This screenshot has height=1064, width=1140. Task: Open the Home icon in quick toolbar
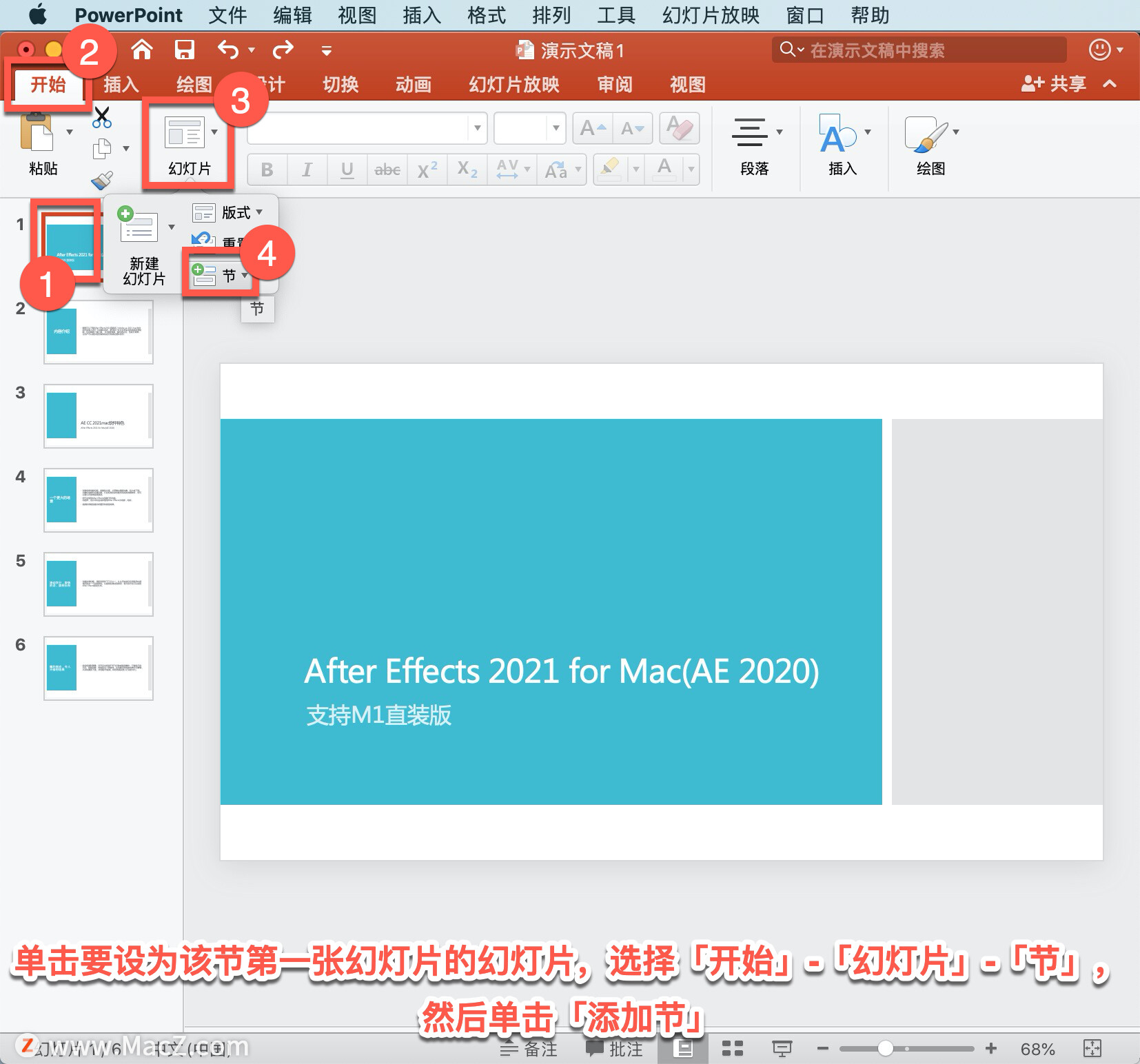tap(142, 50)
